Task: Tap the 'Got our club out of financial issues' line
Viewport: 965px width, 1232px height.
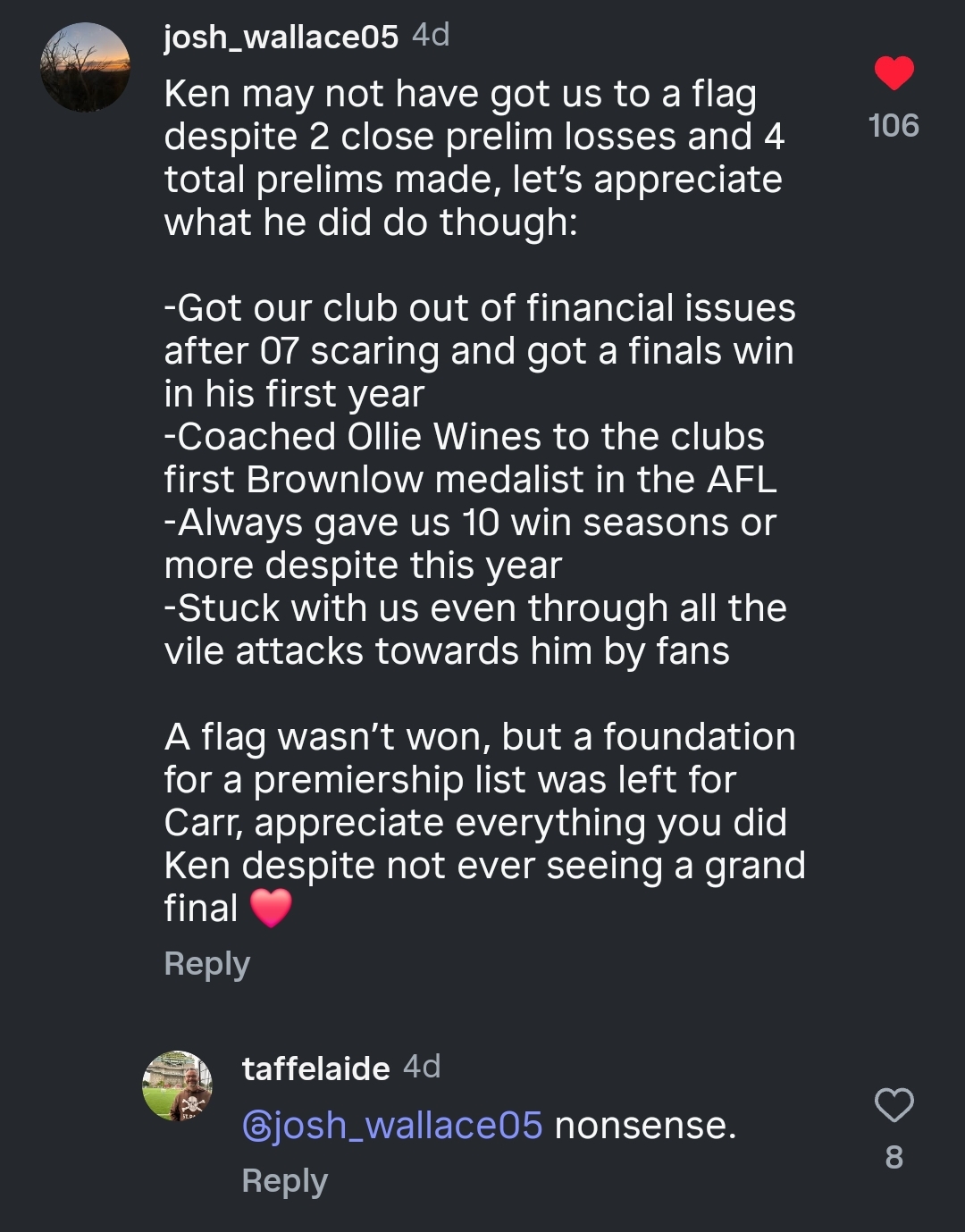Action: (479, 309)
